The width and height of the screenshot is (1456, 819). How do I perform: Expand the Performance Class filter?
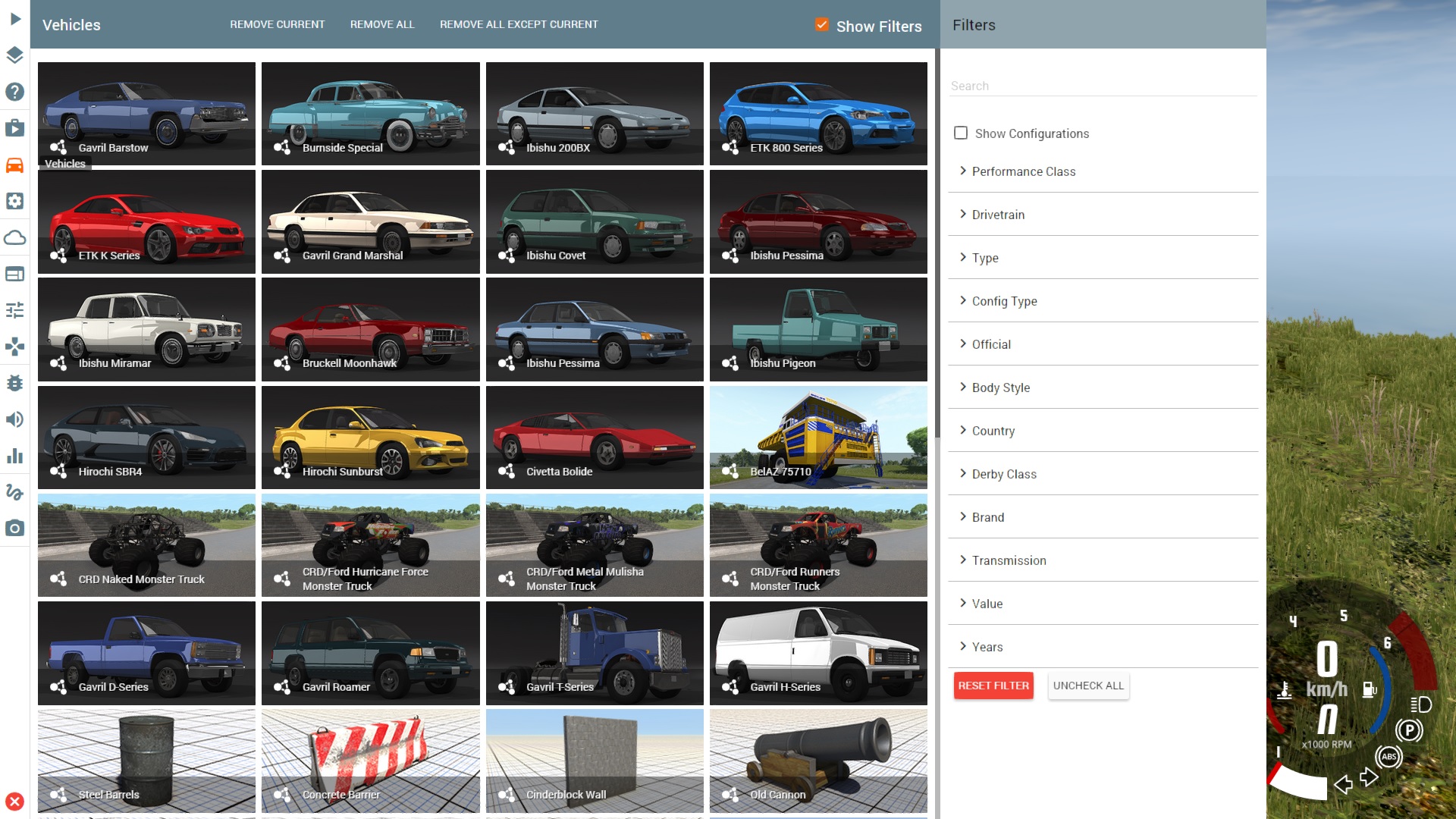pyautogui.click(x=1023, y=171)
